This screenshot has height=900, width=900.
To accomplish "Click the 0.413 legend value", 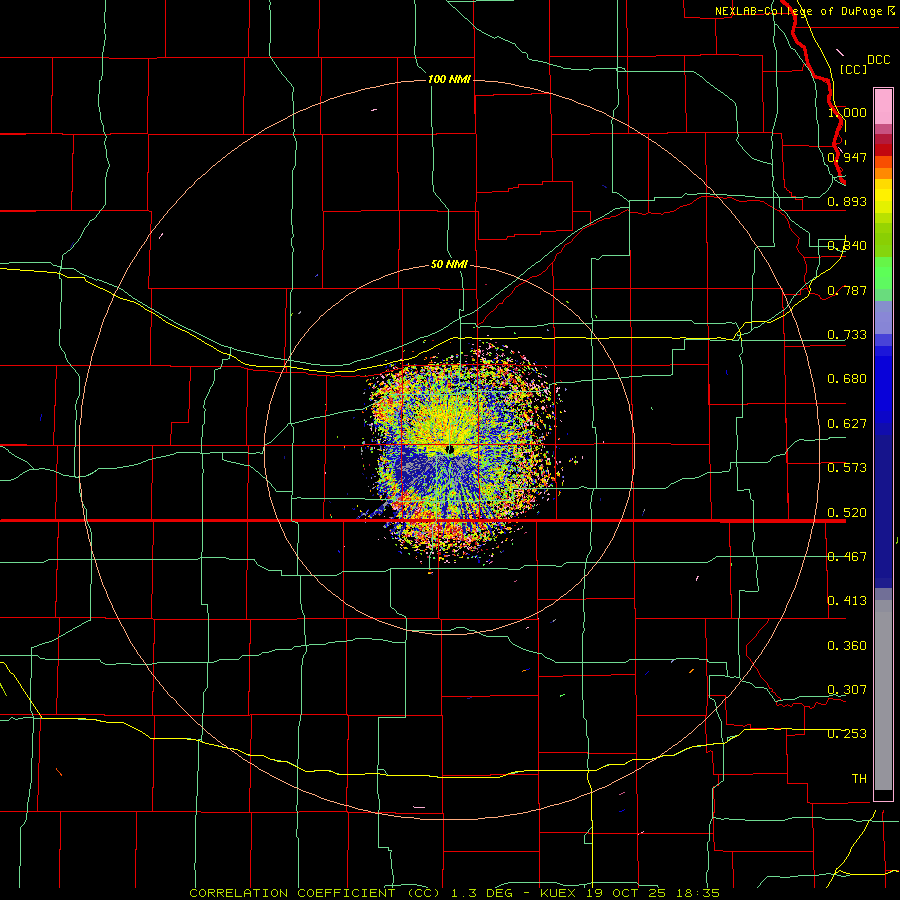I will click(847, 601).
